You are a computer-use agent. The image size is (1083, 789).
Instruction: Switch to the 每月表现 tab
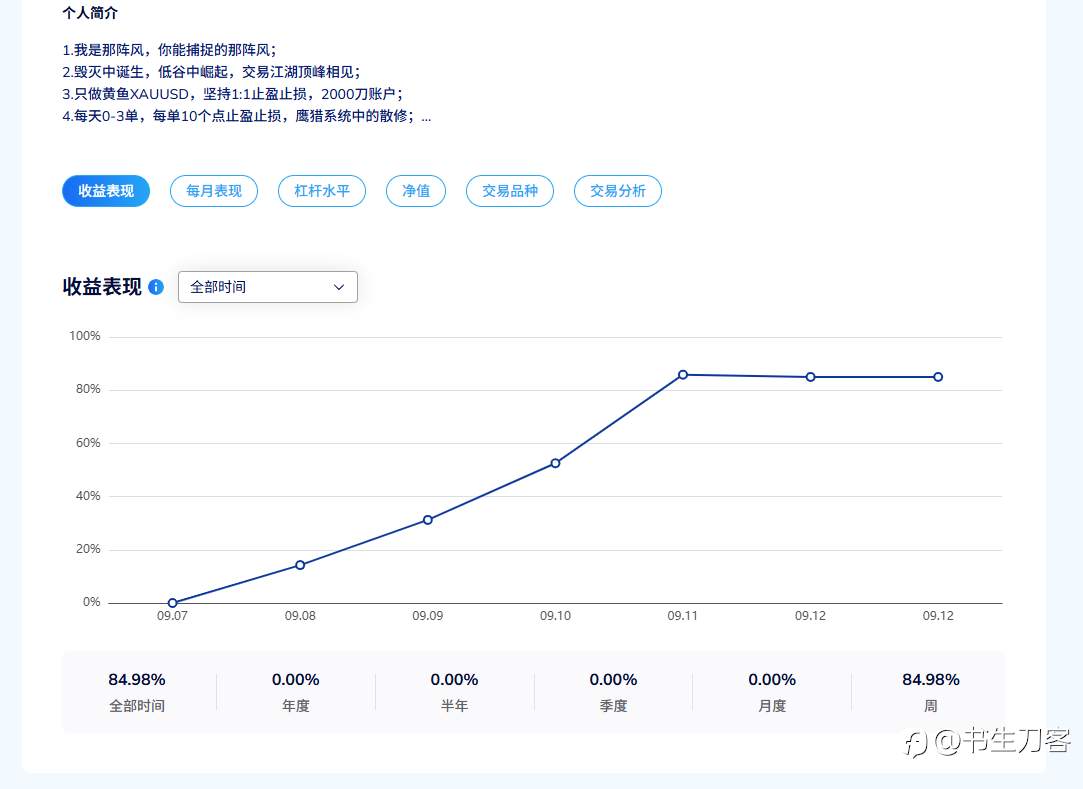tap(214, 191)
